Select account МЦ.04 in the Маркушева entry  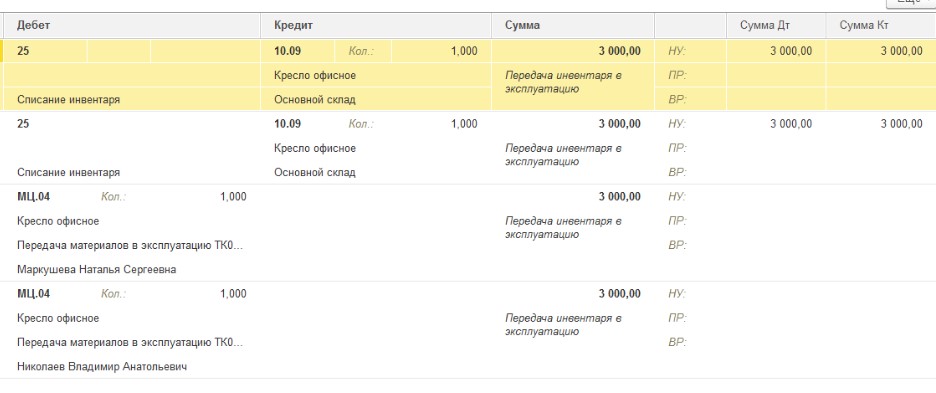(x=34, y=196)
